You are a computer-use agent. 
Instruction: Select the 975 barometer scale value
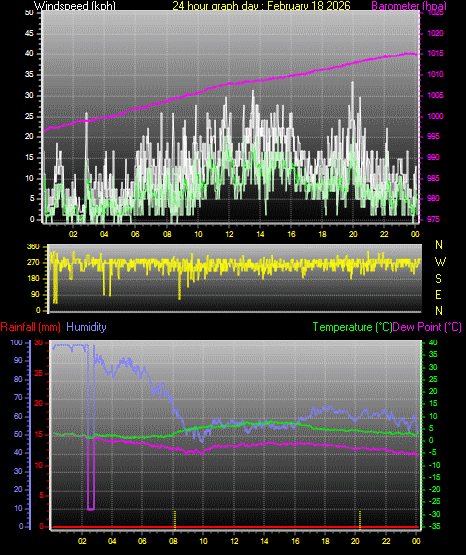click(433, 219)
